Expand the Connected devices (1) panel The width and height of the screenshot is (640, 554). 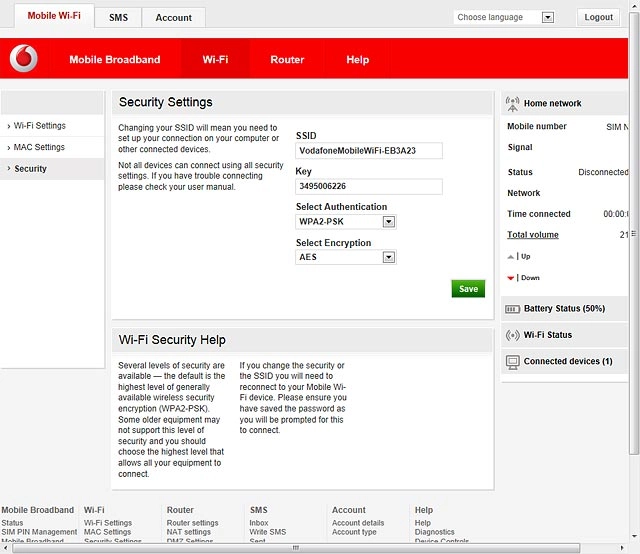564,362
